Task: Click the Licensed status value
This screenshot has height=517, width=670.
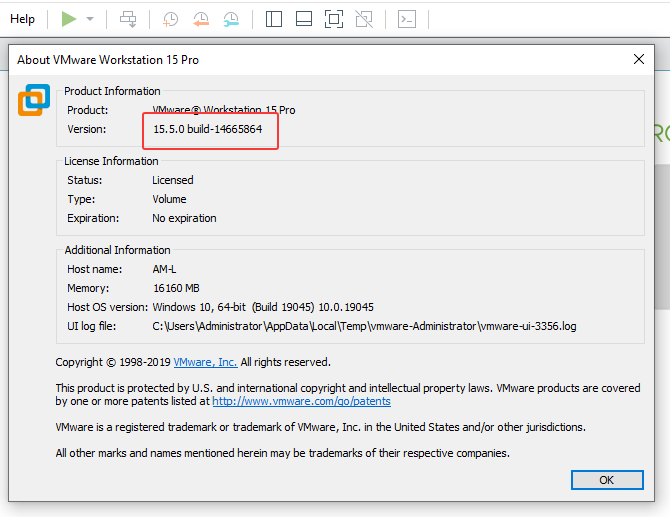Action: (173, 180)
